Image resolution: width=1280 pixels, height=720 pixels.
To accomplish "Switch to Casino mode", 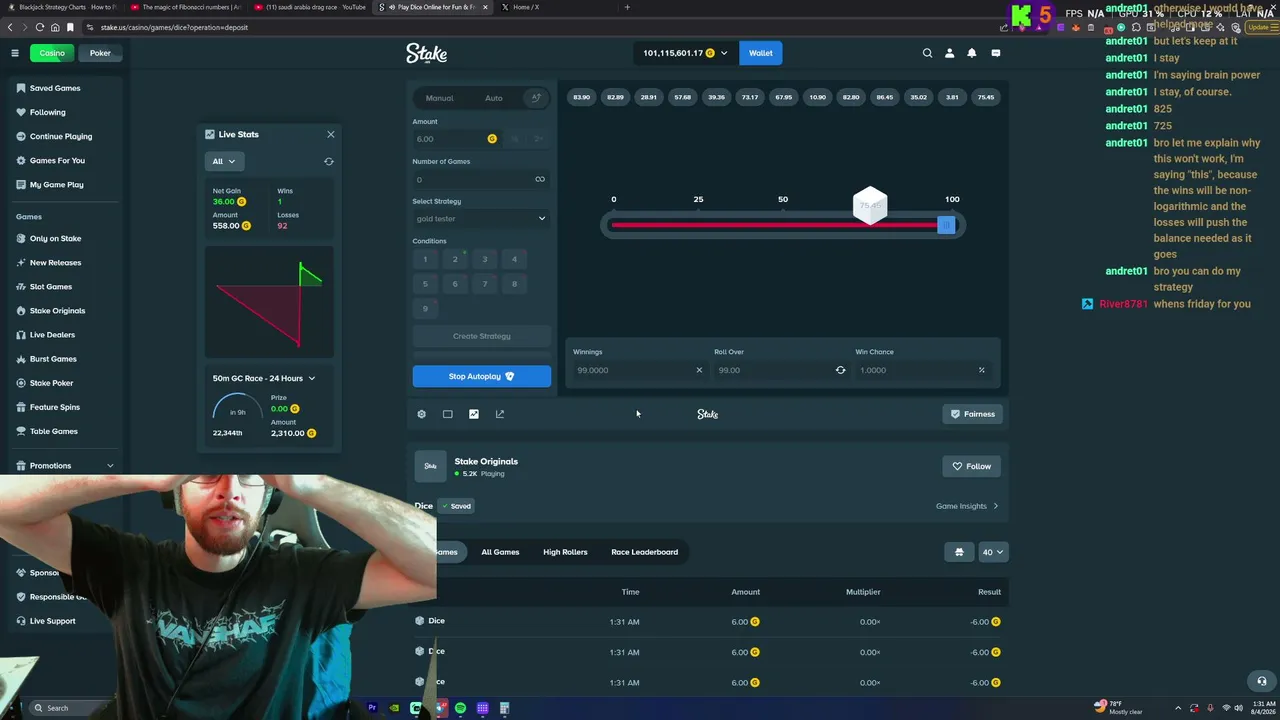I will pyautogui.click(x=52, y=53).
